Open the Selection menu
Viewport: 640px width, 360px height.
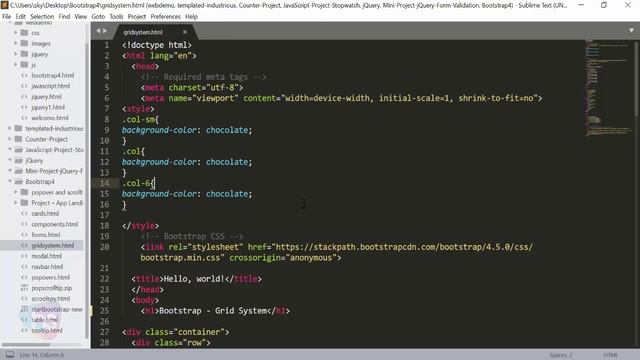42,17
